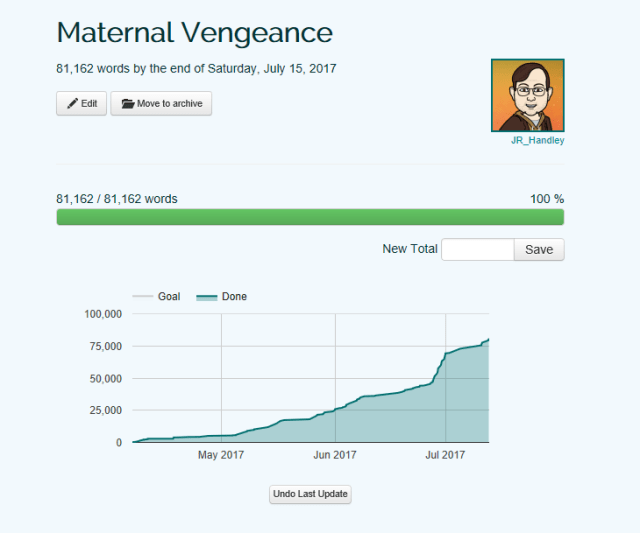
Task: Save the new word total
Action: coord(539,249)
